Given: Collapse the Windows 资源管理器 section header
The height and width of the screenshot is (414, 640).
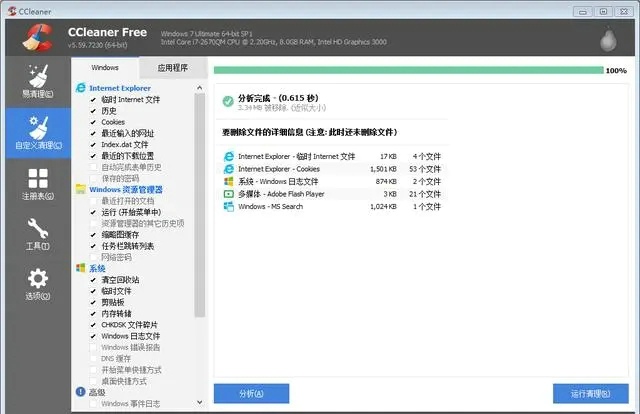Looking at the screenshot, I should [126, 189].
